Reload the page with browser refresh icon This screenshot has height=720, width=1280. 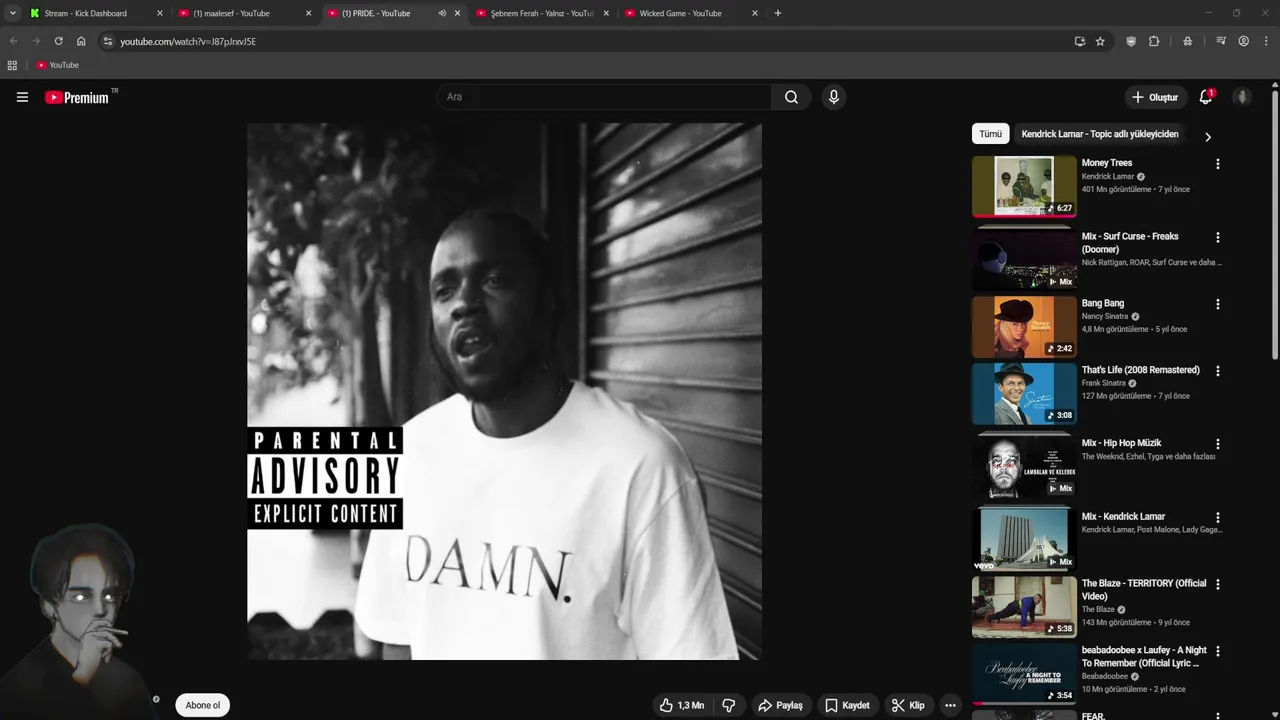(x=58, y=41)
